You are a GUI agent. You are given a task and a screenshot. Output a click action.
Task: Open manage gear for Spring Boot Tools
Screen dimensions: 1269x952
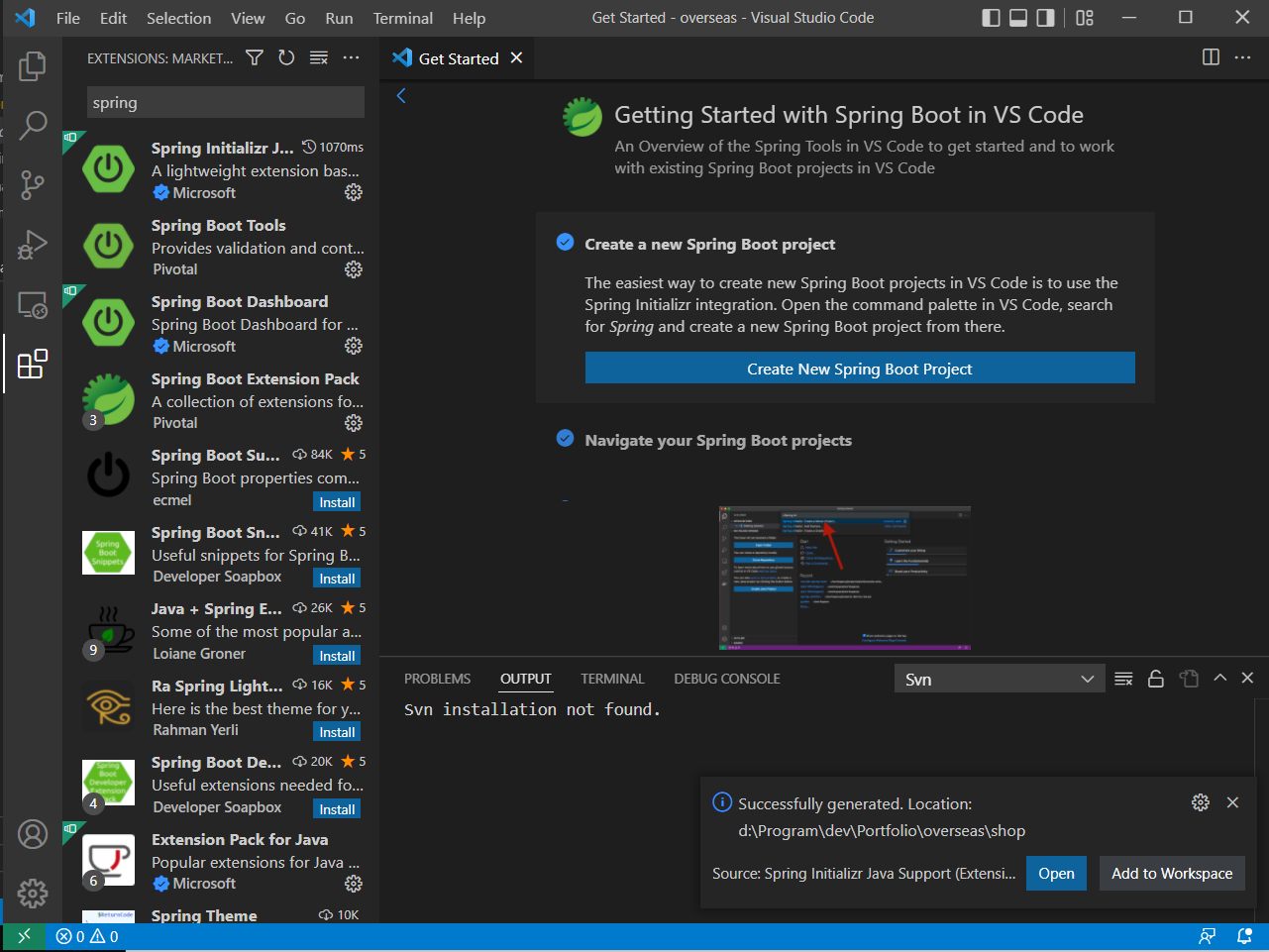[354, 269]
